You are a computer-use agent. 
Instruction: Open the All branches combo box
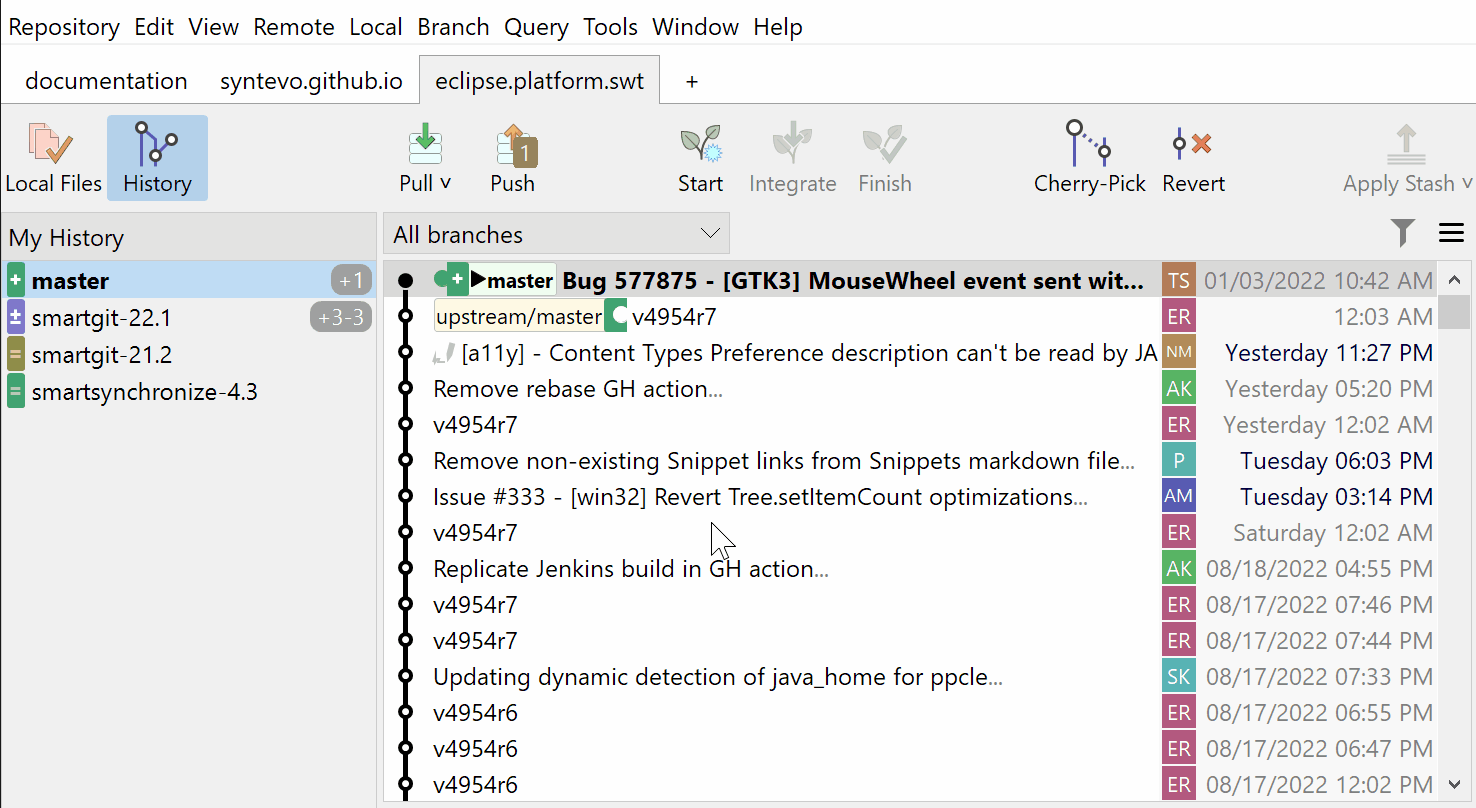click(x=556, y=234)
